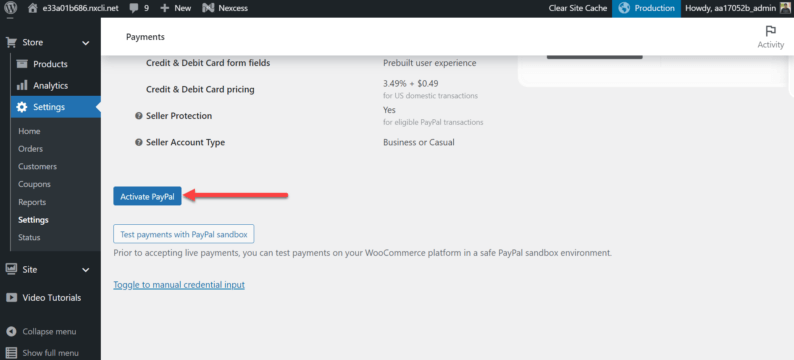Click Test payments with PayPal sandbox
Screen dimensions: 794x360
(x=184, y=234)
